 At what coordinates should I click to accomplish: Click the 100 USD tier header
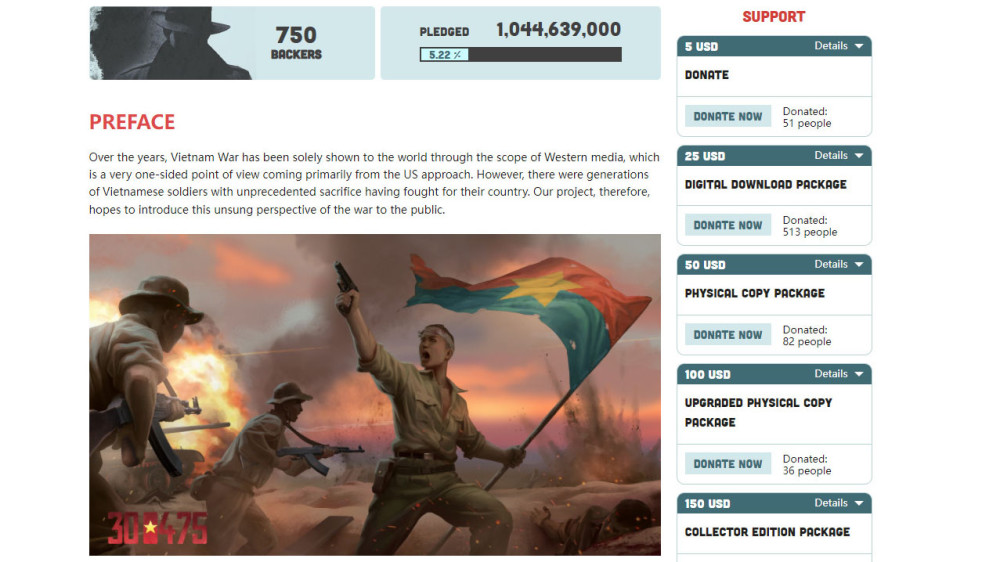click(774, 374)
